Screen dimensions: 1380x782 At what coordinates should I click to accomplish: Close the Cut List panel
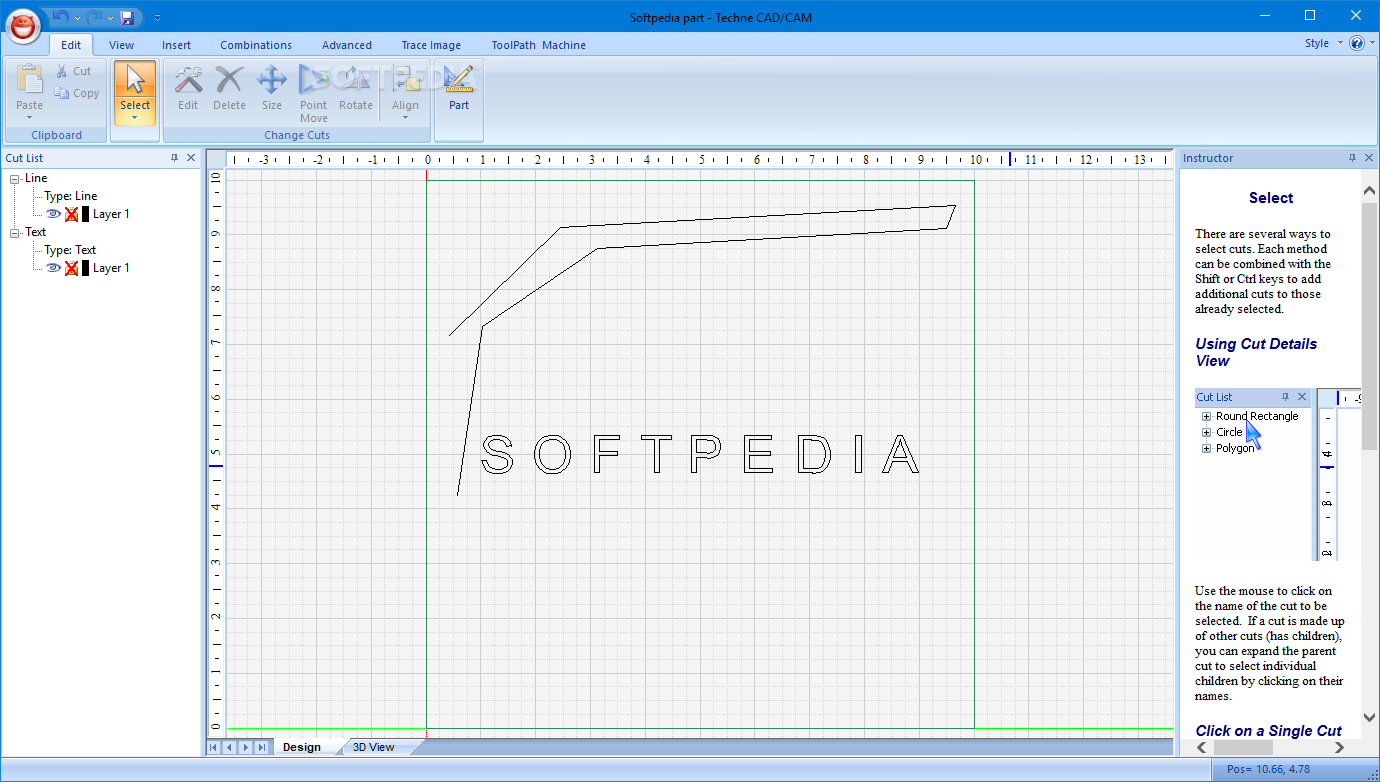pyautogui.click(x=191, y=158)
